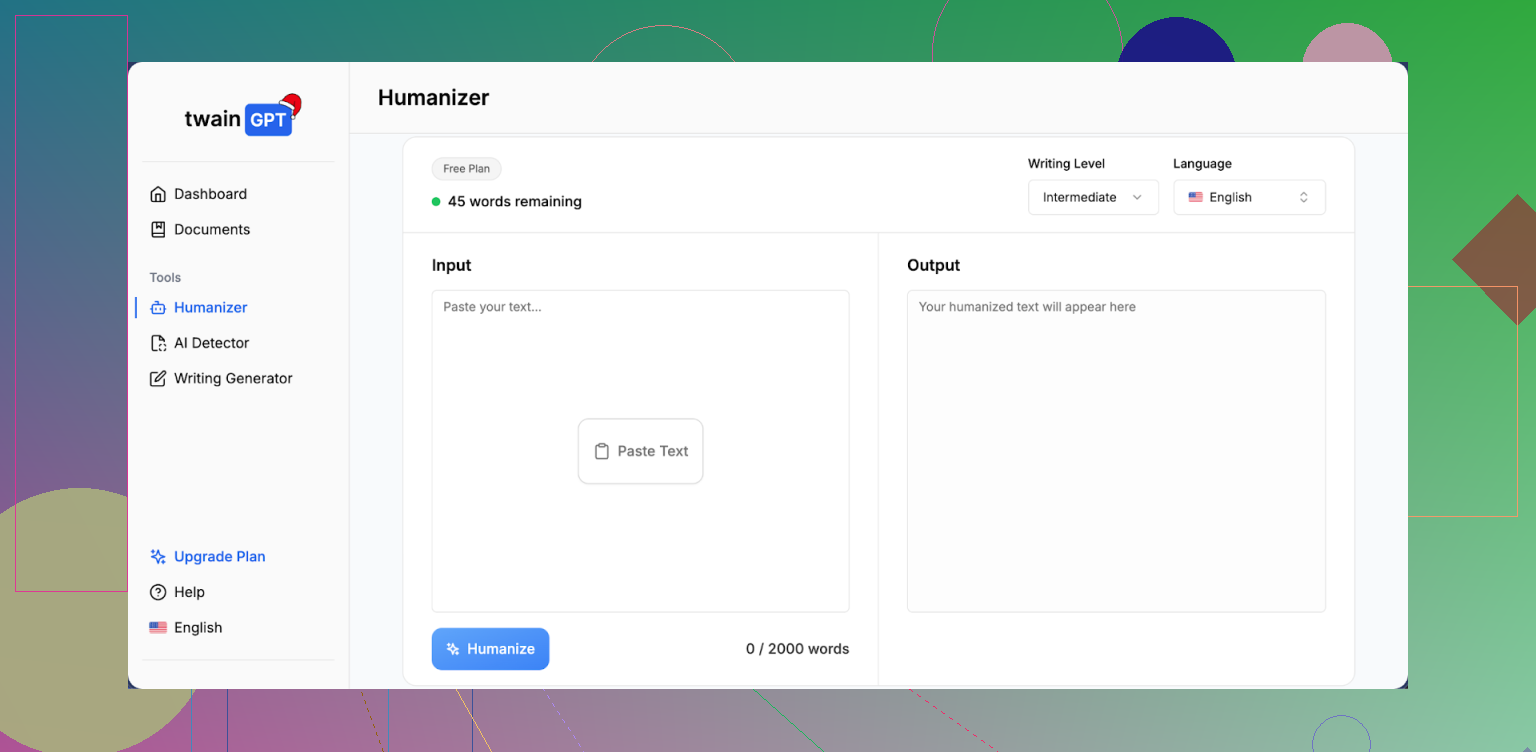Click the twainGPT logo
The image size is (1536, 752).
(x=241, y=117)
